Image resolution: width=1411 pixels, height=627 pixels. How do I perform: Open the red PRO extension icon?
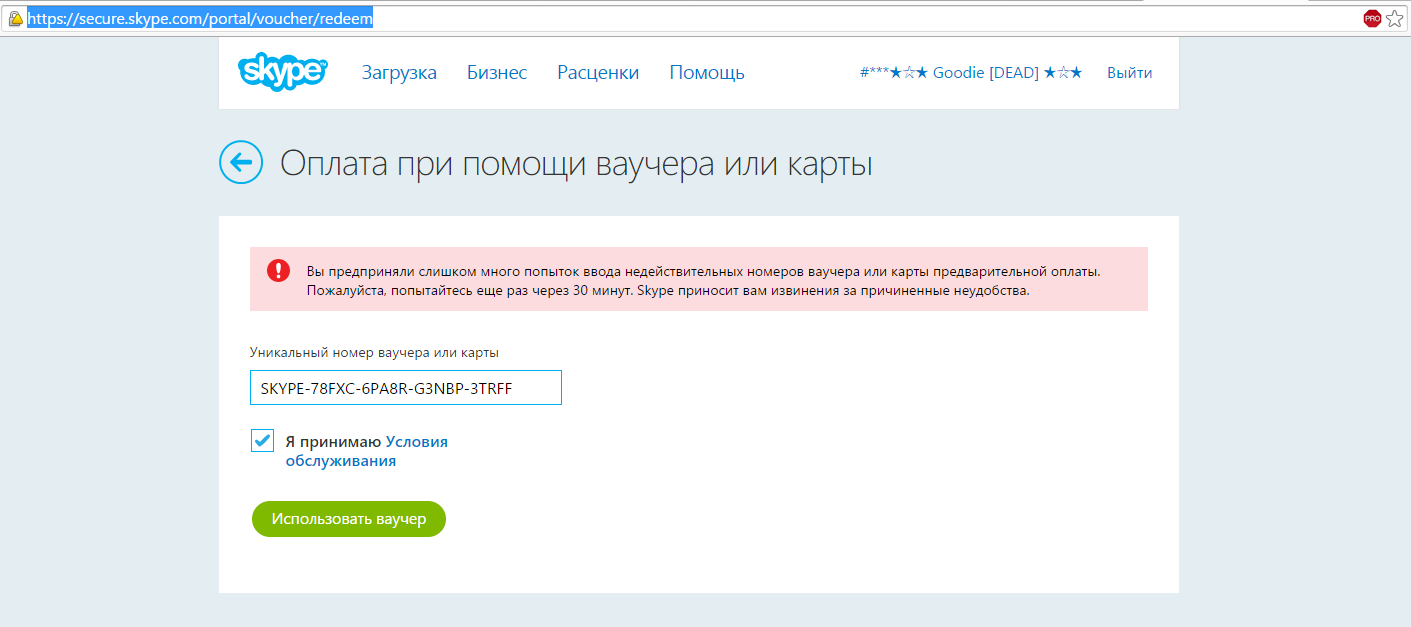(x=1372, y=18)
